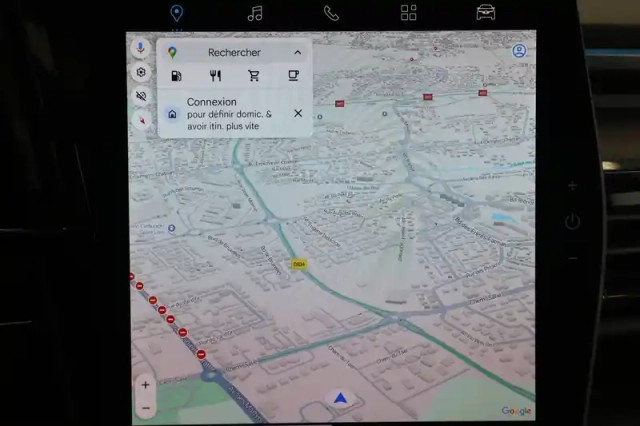Tap the home icon in Connexion card
This screenshot has width=640, height=426.
coord(172,114)
